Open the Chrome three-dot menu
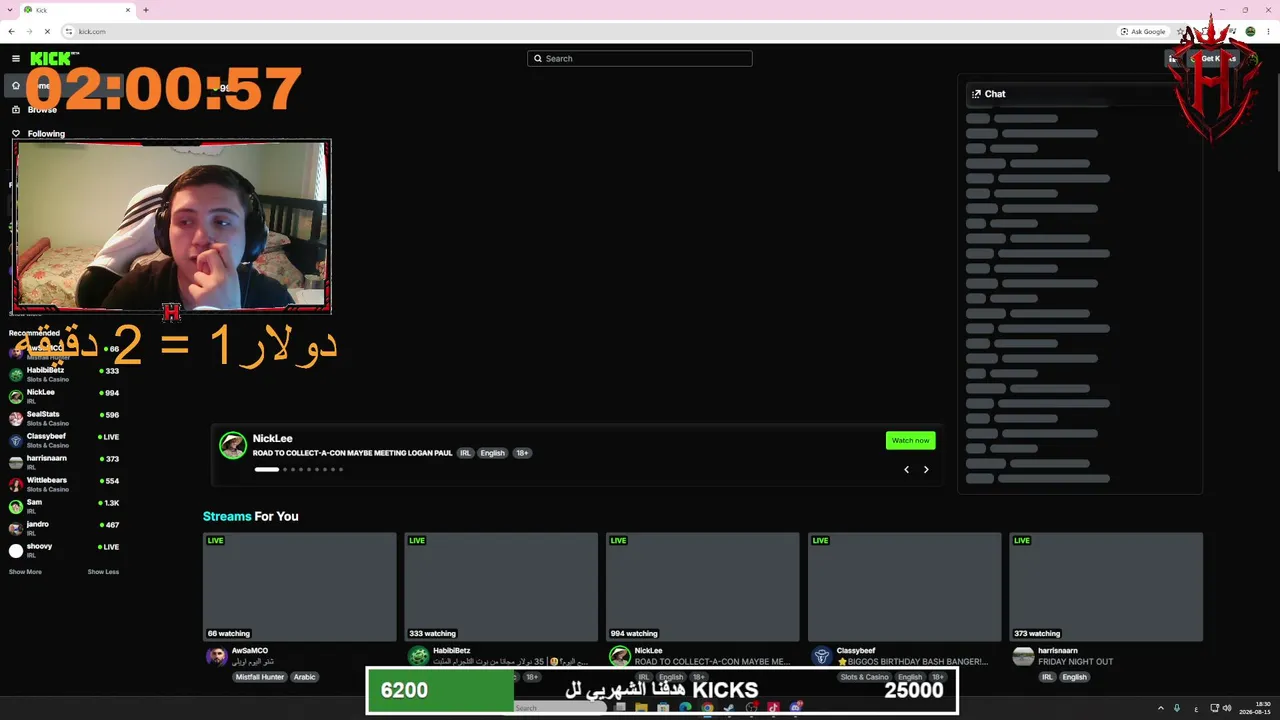The height and width of the screenshot is (720, 1280). (1268, 31)
